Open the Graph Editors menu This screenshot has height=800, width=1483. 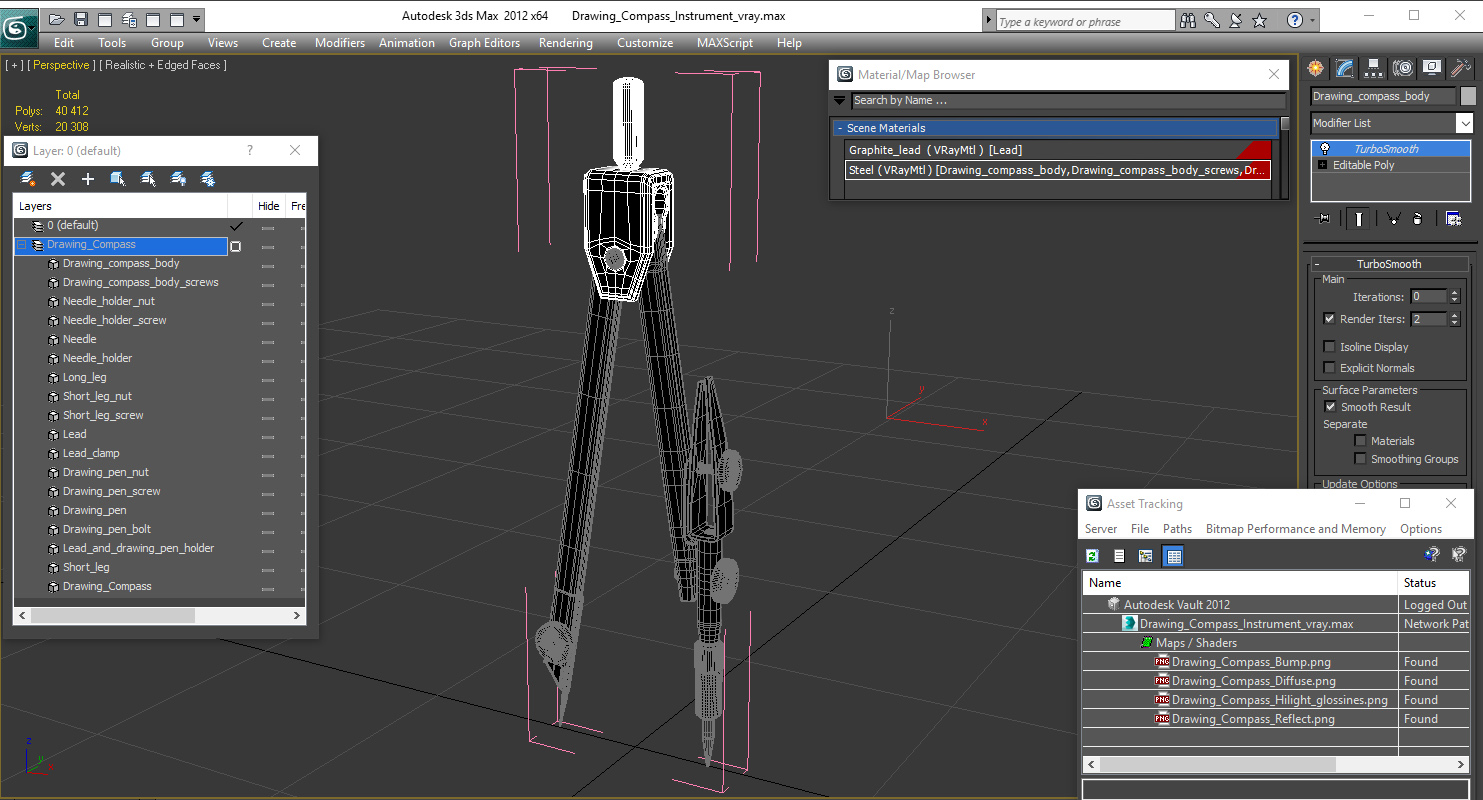point(484,43)
